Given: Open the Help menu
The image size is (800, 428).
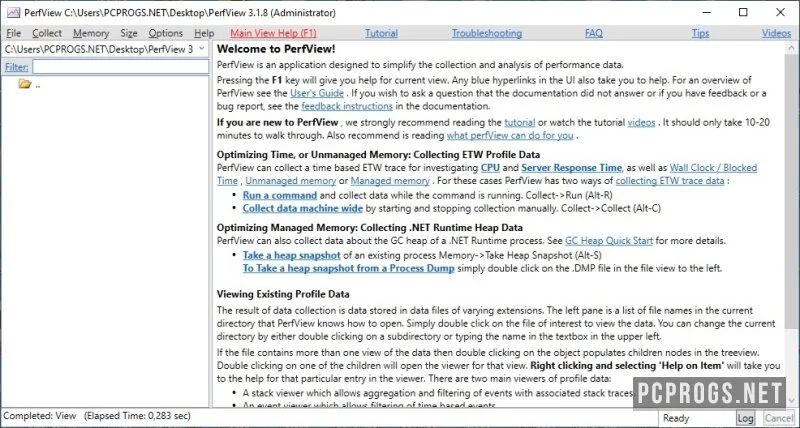Looking at the screenshot, I should [204, 33].
